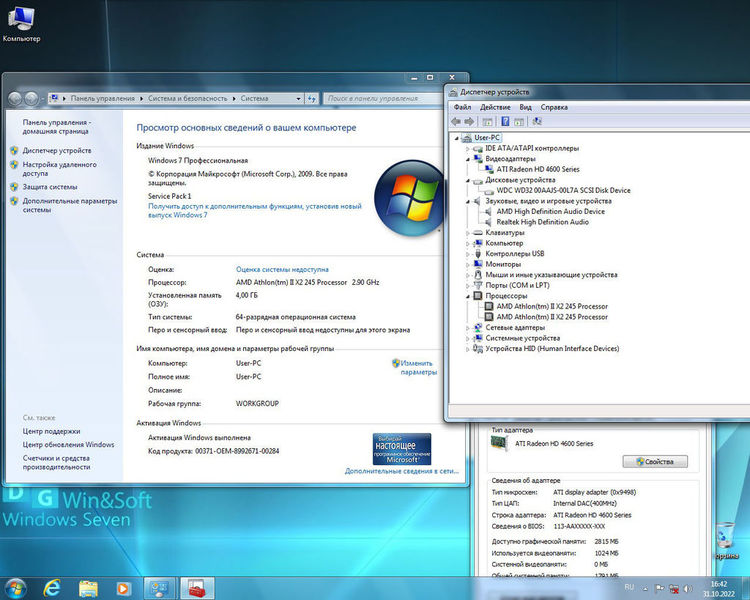Click the blue Help toolbar icon in Device Manager
This screenshot has height=600, width=750.
coord(505,122)
